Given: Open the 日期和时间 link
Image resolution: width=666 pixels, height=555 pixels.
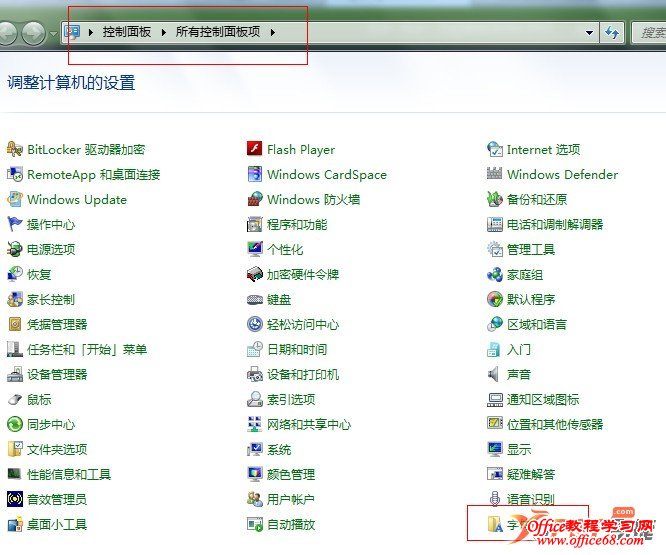Looking at the screenshot, I should click(x=297, y=349).
